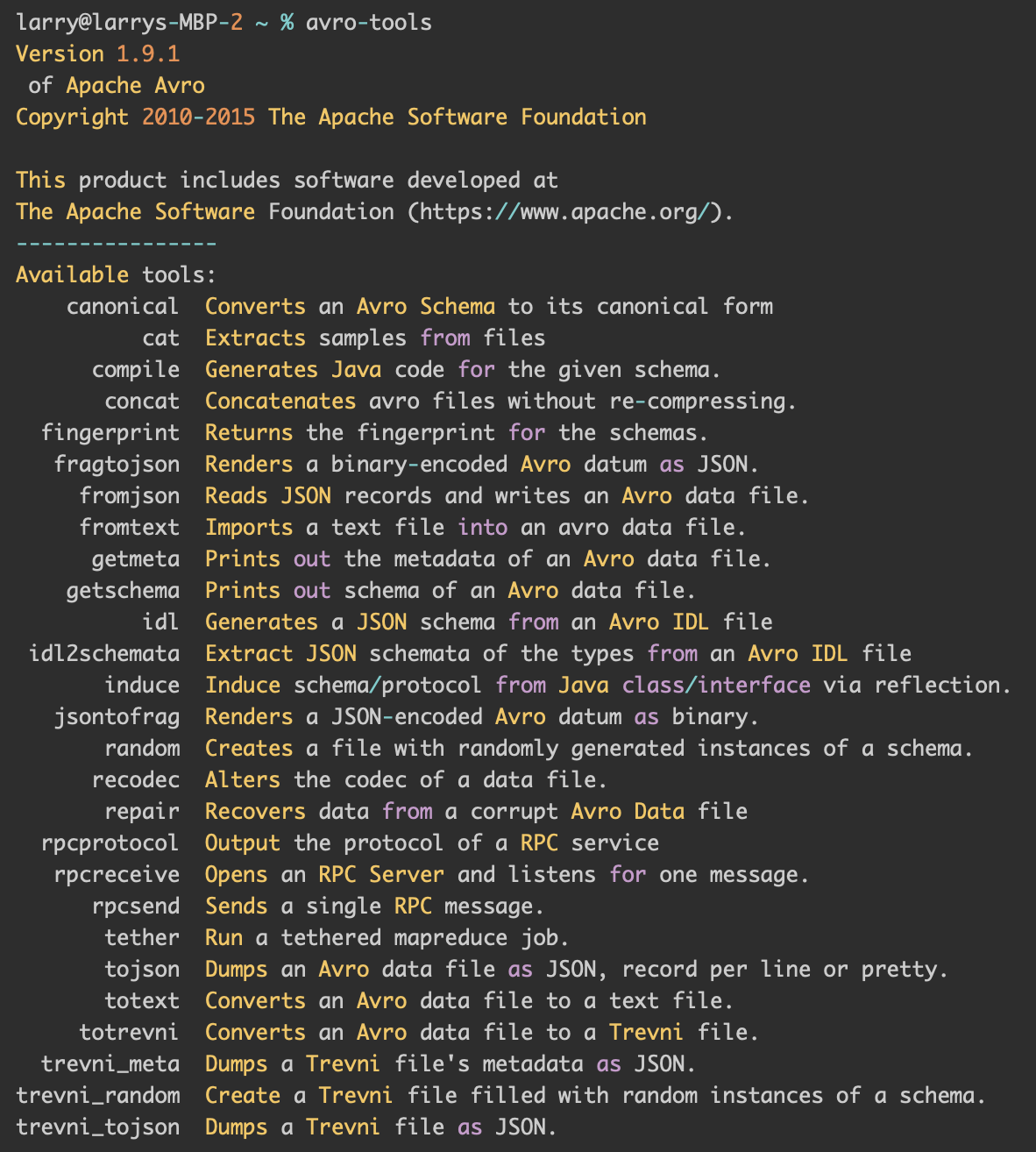Image resolution: width=1036 pixels, height=1152 pixels.
Task: Select the 'totext' tool name
Action: click(x=142, y=1000)
